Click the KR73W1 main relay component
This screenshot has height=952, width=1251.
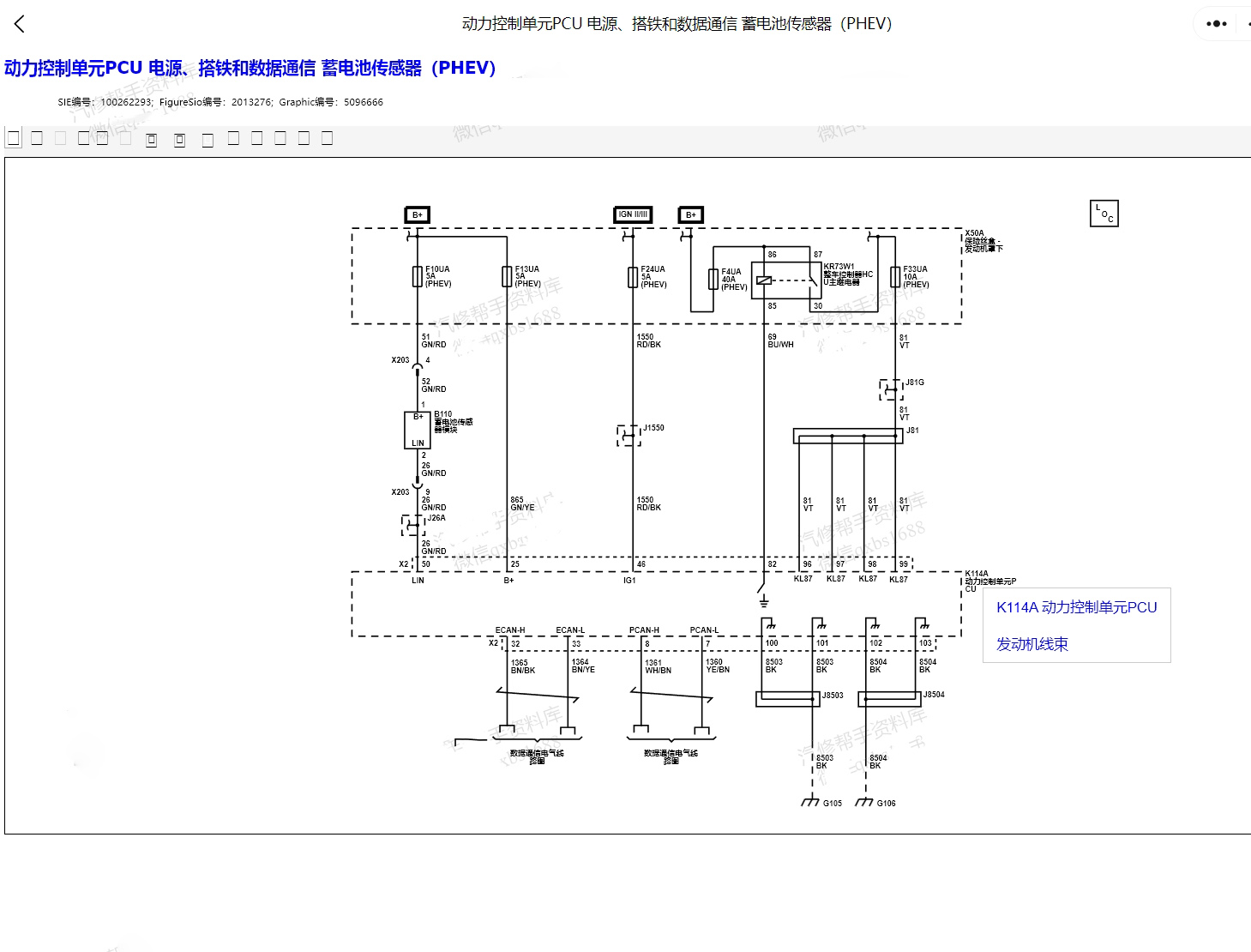pyautogui.click(x=780, y=280)
